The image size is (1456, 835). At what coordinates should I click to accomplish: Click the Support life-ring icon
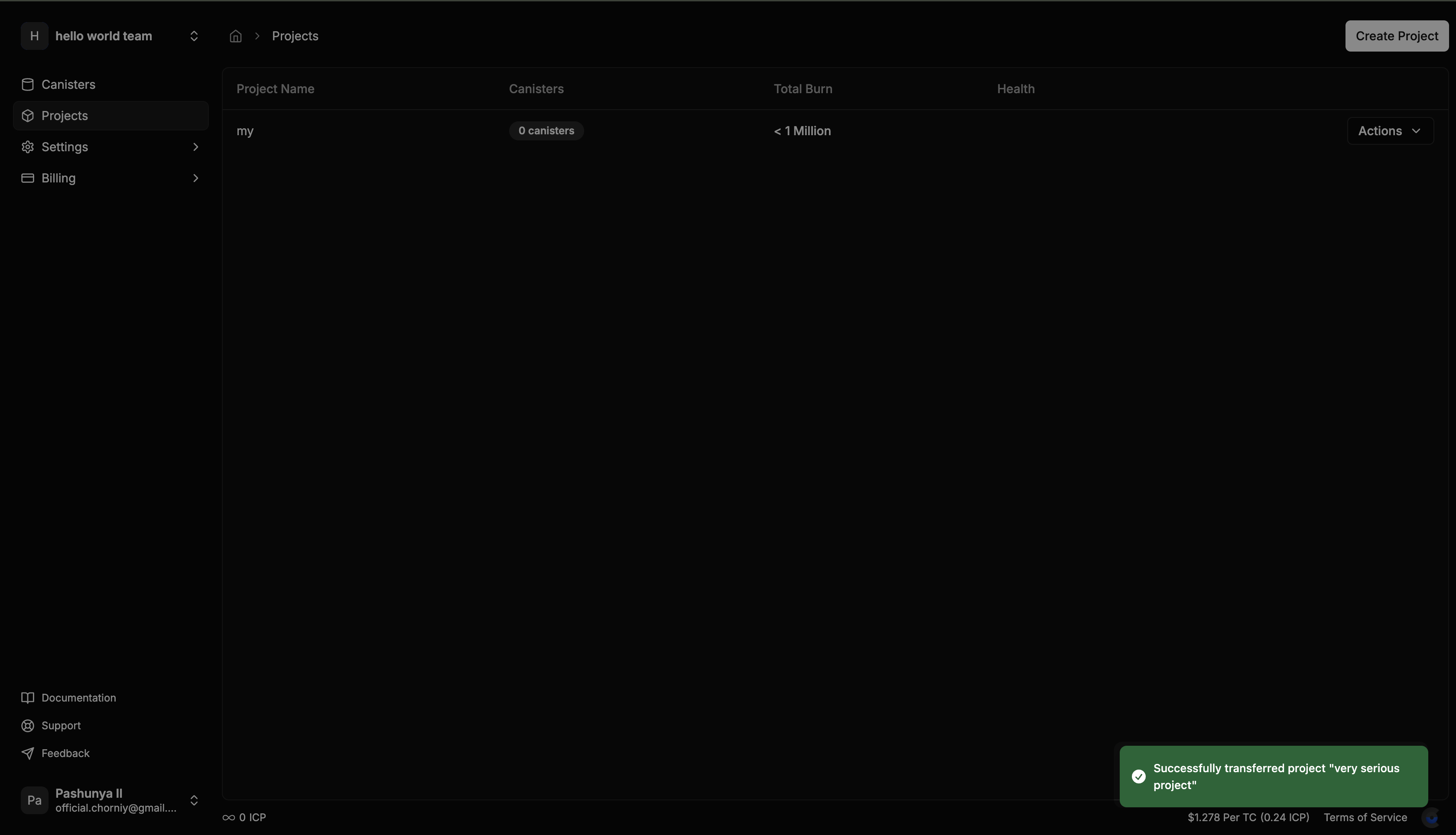(27, 725)
